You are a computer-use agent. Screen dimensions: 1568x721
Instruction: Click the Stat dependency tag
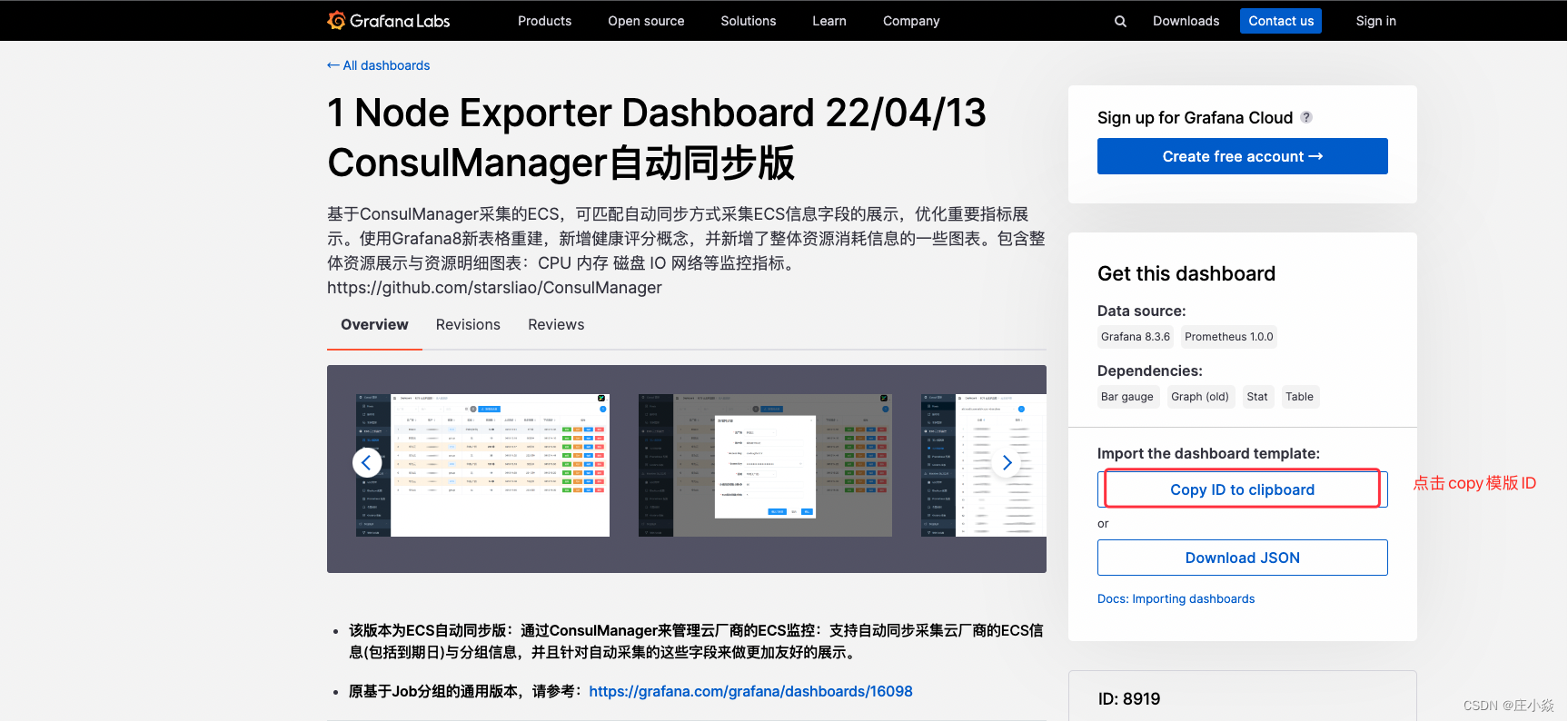tap(1257, 397)
